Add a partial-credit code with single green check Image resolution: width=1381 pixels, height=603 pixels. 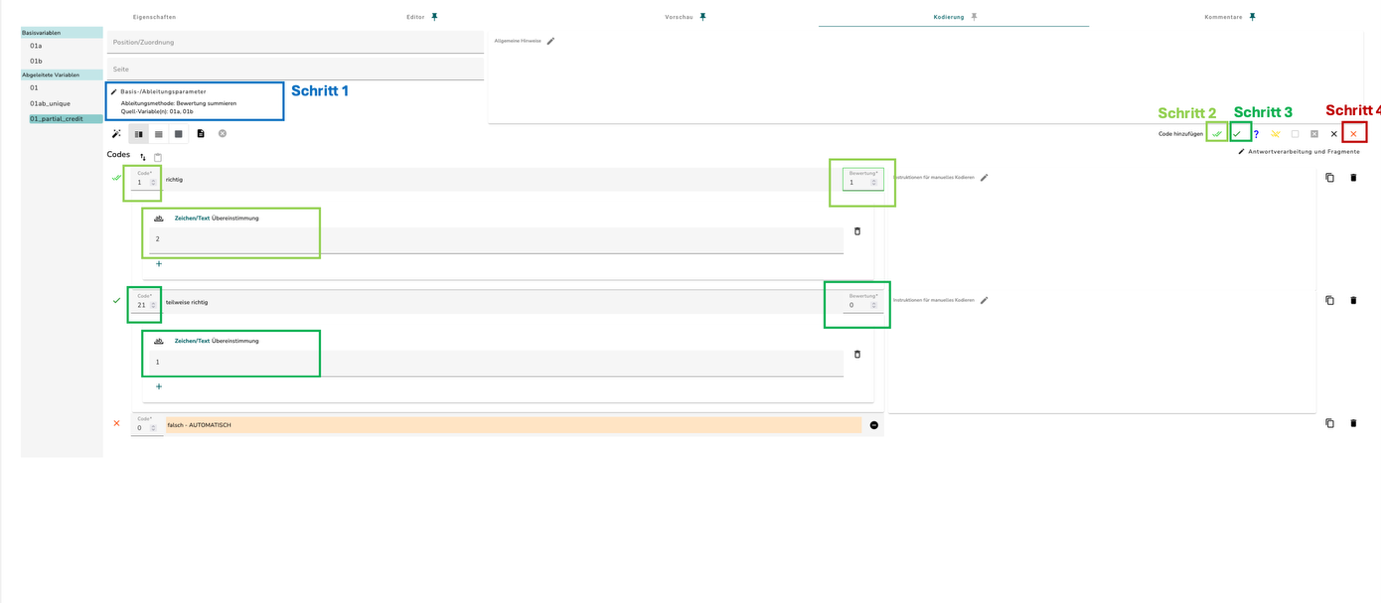click(x=1237, y=133)
